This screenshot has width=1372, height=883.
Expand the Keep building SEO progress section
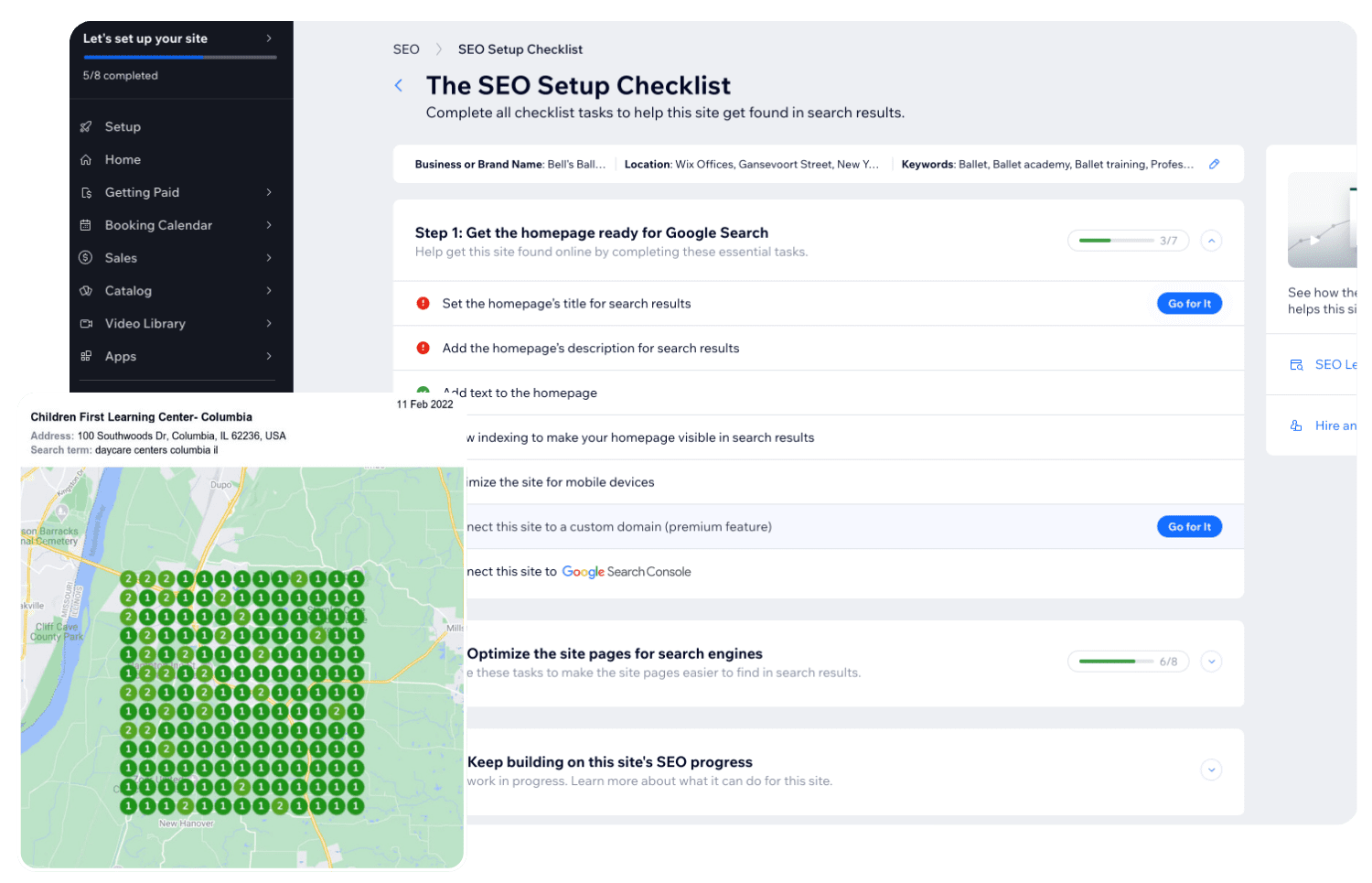[1211, 770]
